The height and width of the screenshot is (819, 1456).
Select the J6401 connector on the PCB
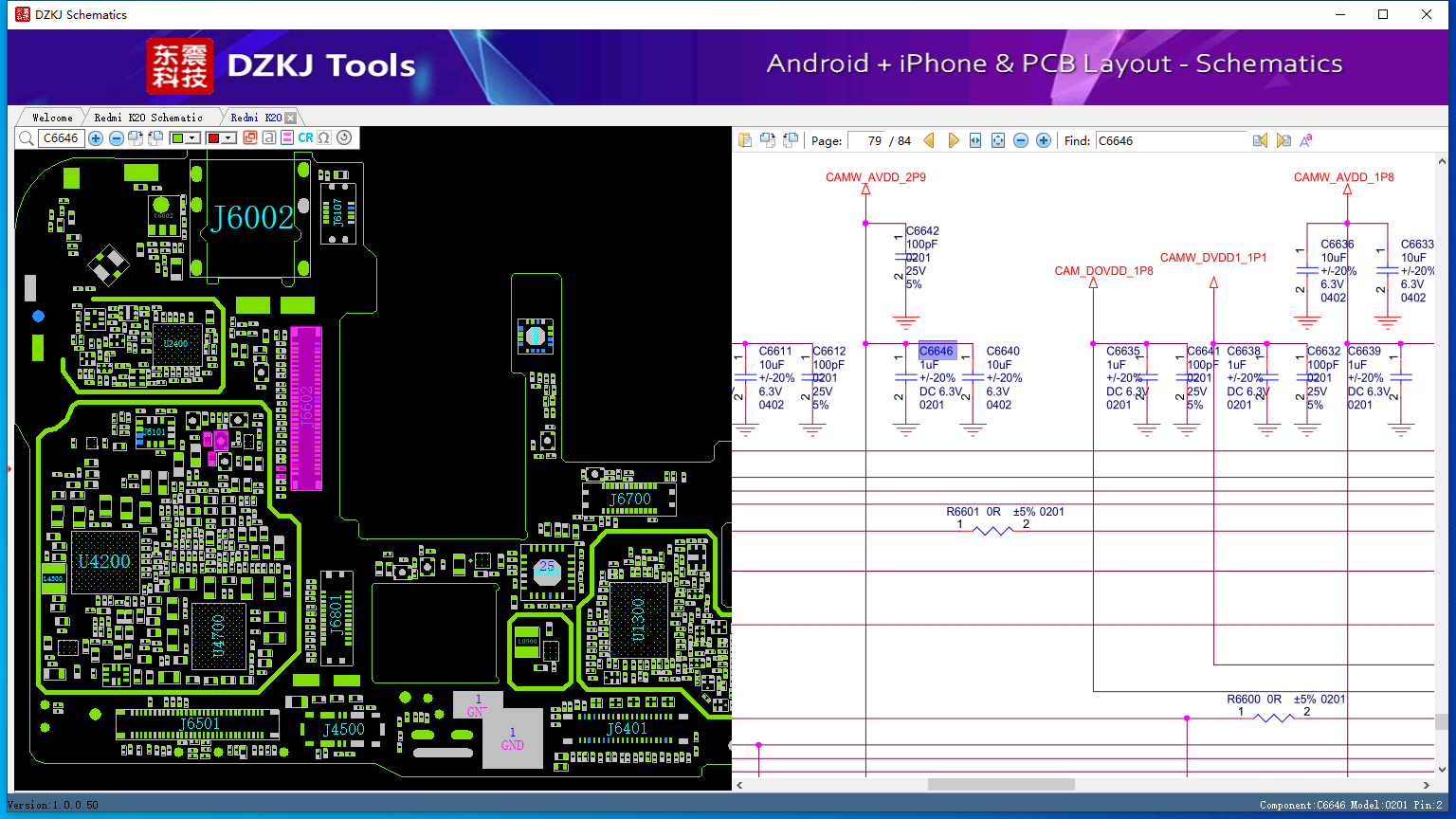(x=627, y=728)
